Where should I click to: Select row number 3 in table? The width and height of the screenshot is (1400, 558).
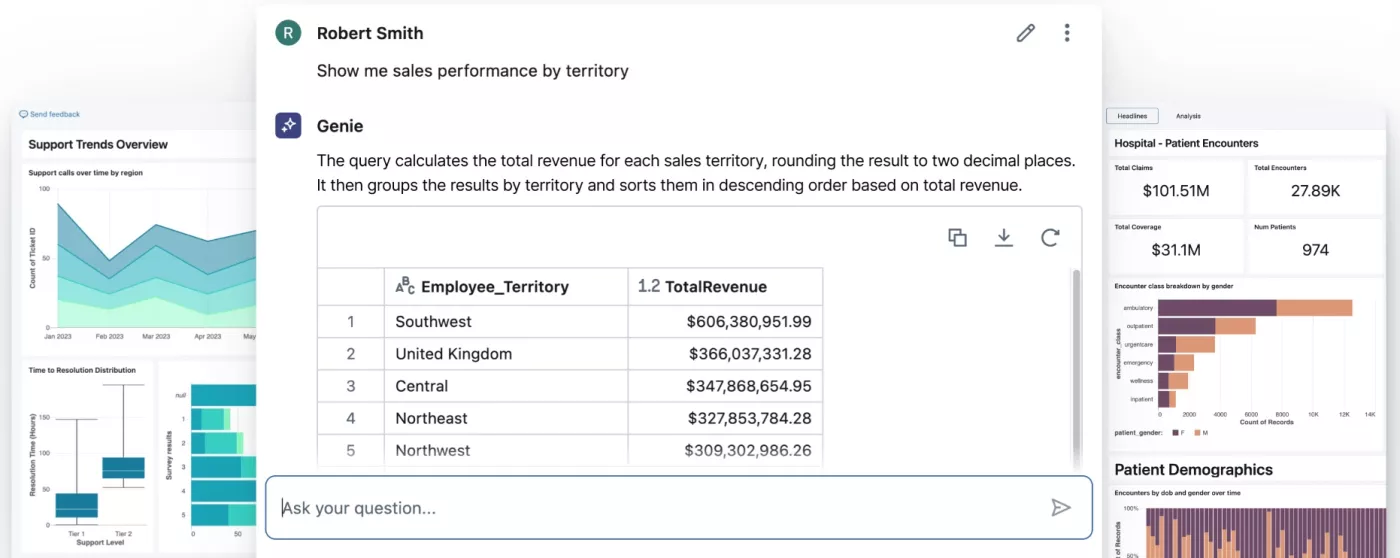pyautogui.click(x=350, y=386)
